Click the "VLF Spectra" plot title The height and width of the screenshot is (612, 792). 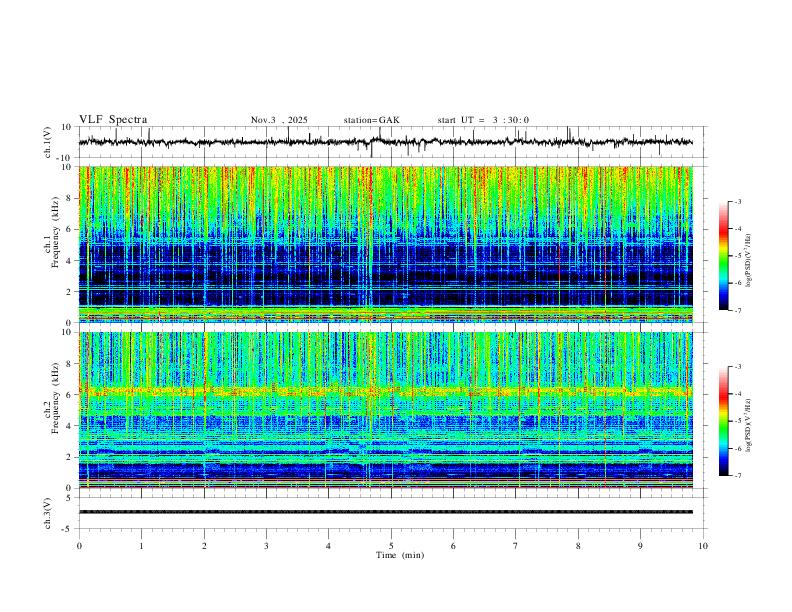pyautogui.click(x=113, y=120)
